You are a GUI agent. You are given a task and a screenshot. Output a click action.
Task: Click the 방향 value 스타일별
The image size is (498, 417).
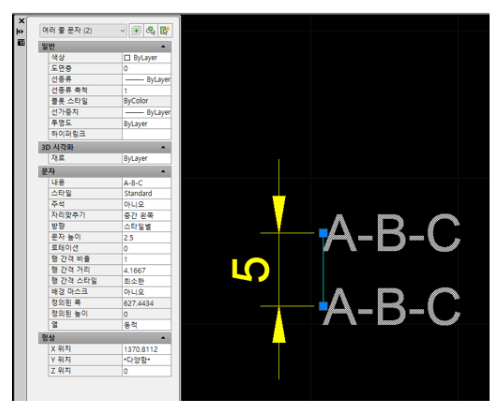pyautogui.click(x=147, y=226)
